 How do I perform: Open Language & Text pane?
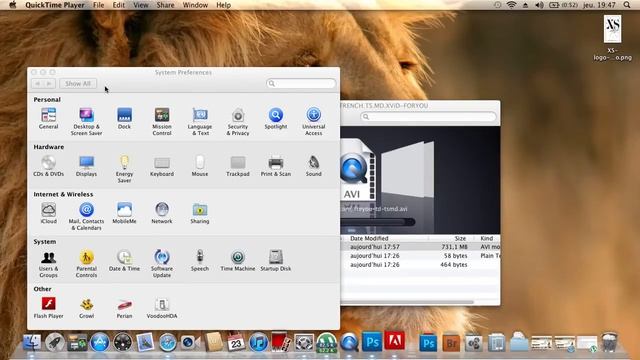click(200, 121)
